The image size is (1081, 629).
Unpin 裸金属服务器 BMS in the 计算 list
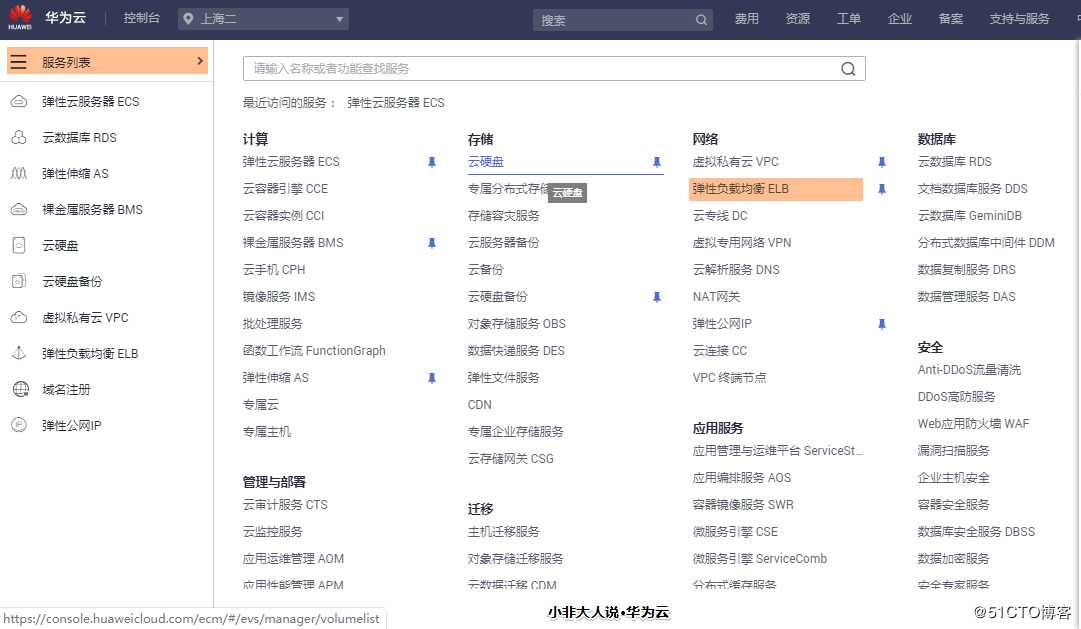[432, 243]
